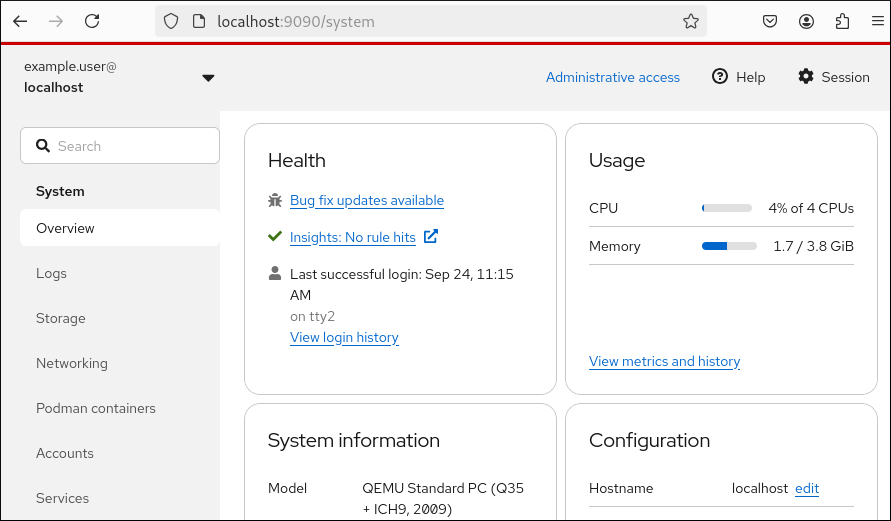Reload the page with the refresh icon
Image resolution: width=891 pixels, height=521 pixels.
pos(92,22)
